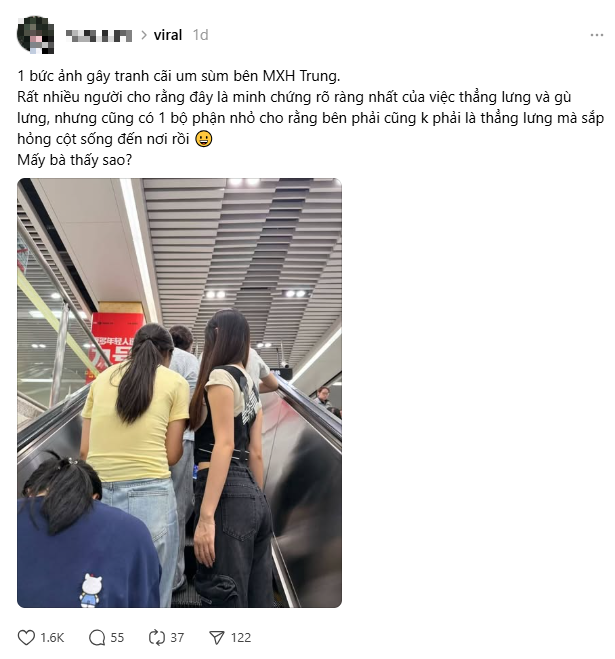This screenshot has height=659, width=615.
Task: Open the three-dot more options menu
Action: (597, 35)
